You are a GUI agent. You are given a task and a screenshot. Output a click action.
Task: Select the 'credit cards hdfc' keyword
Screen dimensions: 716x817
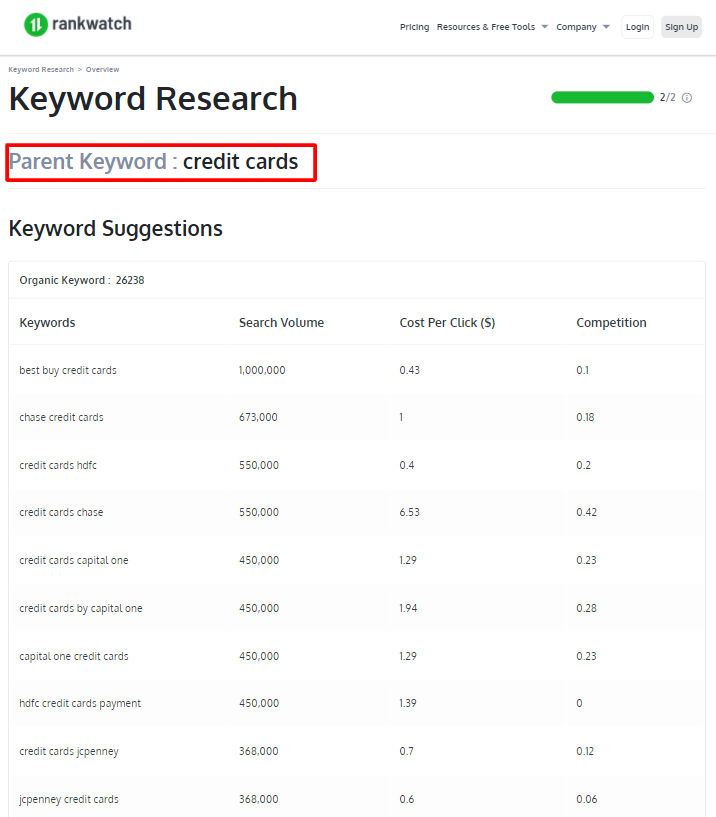[58, 465]
